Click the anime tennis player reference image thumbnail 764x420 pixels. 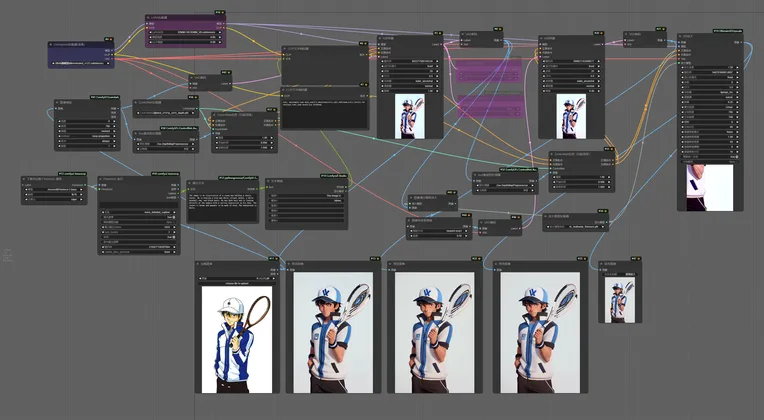tap(236, 340)
